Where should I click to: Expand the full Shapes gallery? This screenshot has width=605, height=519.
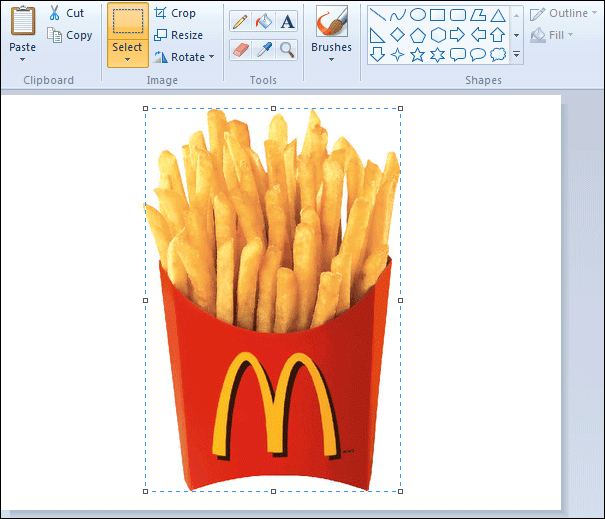[x=516, y=55]
